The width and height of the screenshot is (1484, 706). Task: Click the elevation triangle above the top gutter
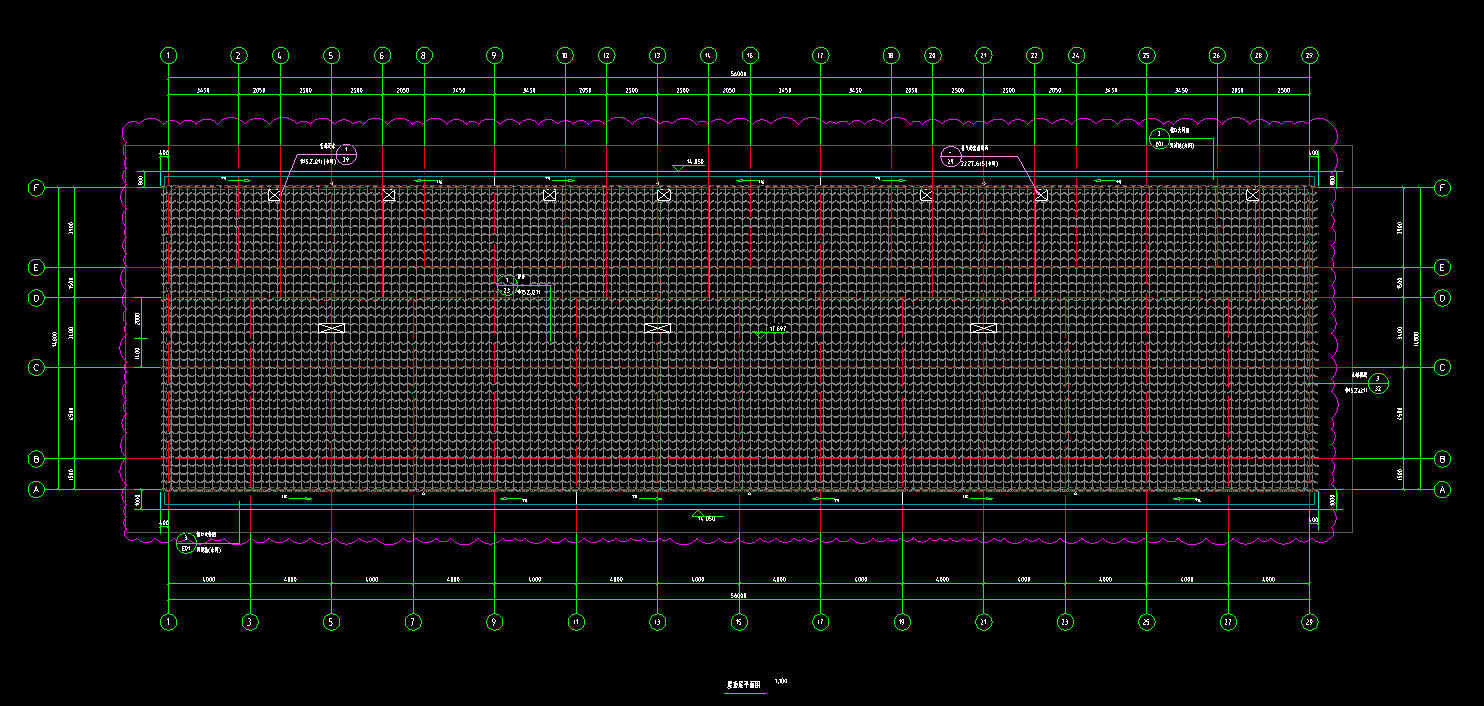[680, 165]
